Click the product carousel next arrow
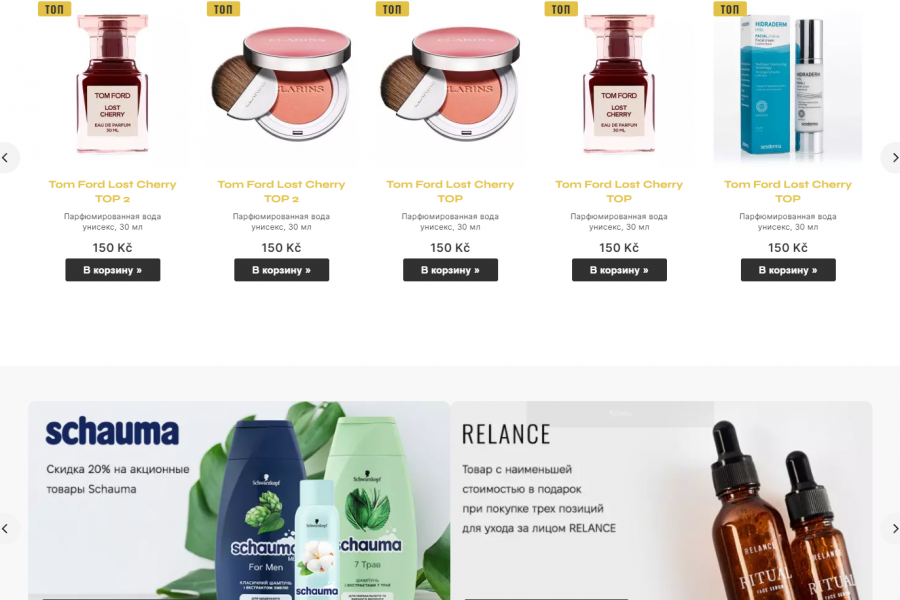 (x=893, y=157)
